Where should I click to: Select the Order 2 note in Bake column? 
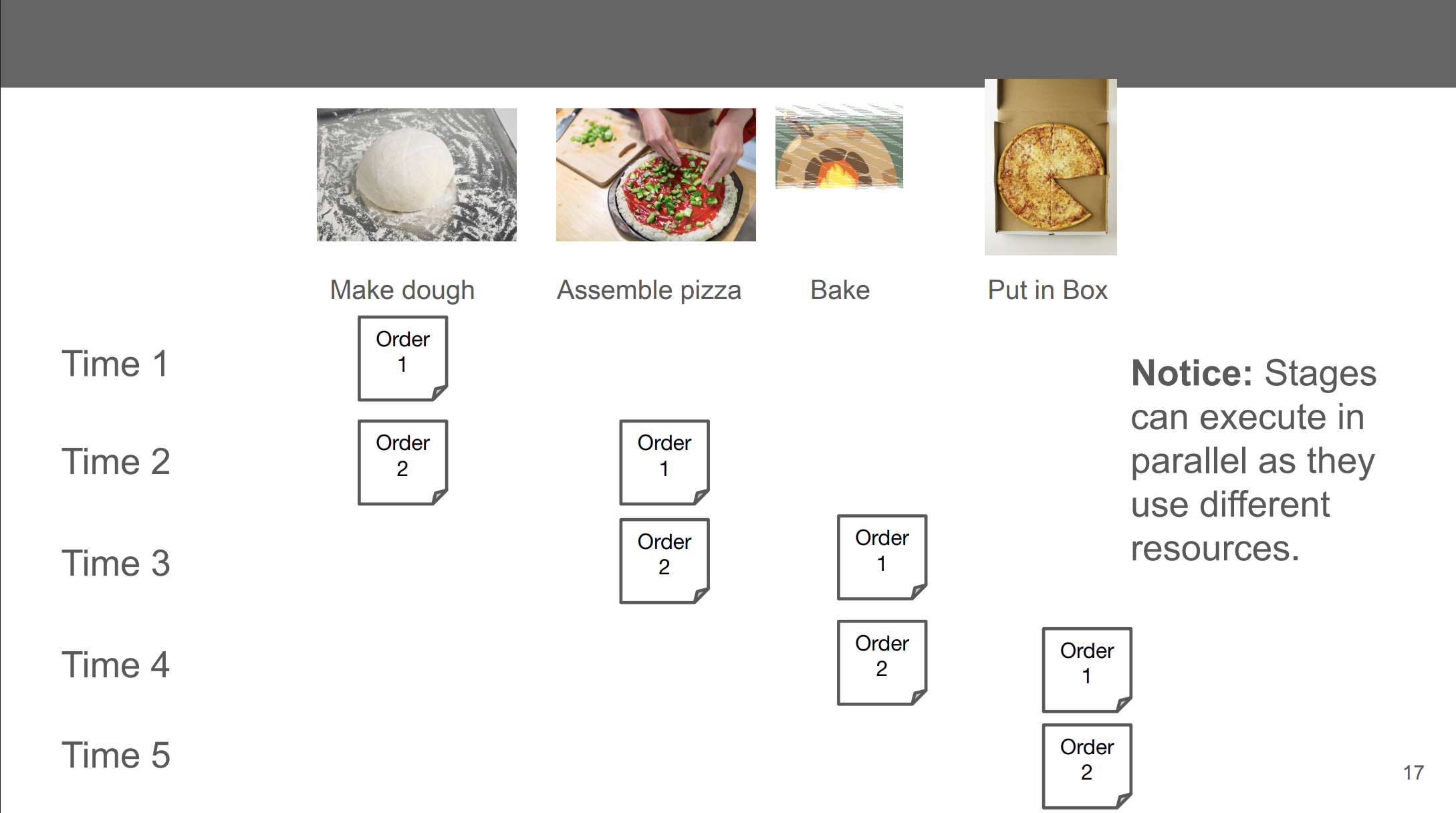pyautogui.click(x=882, y=663)
